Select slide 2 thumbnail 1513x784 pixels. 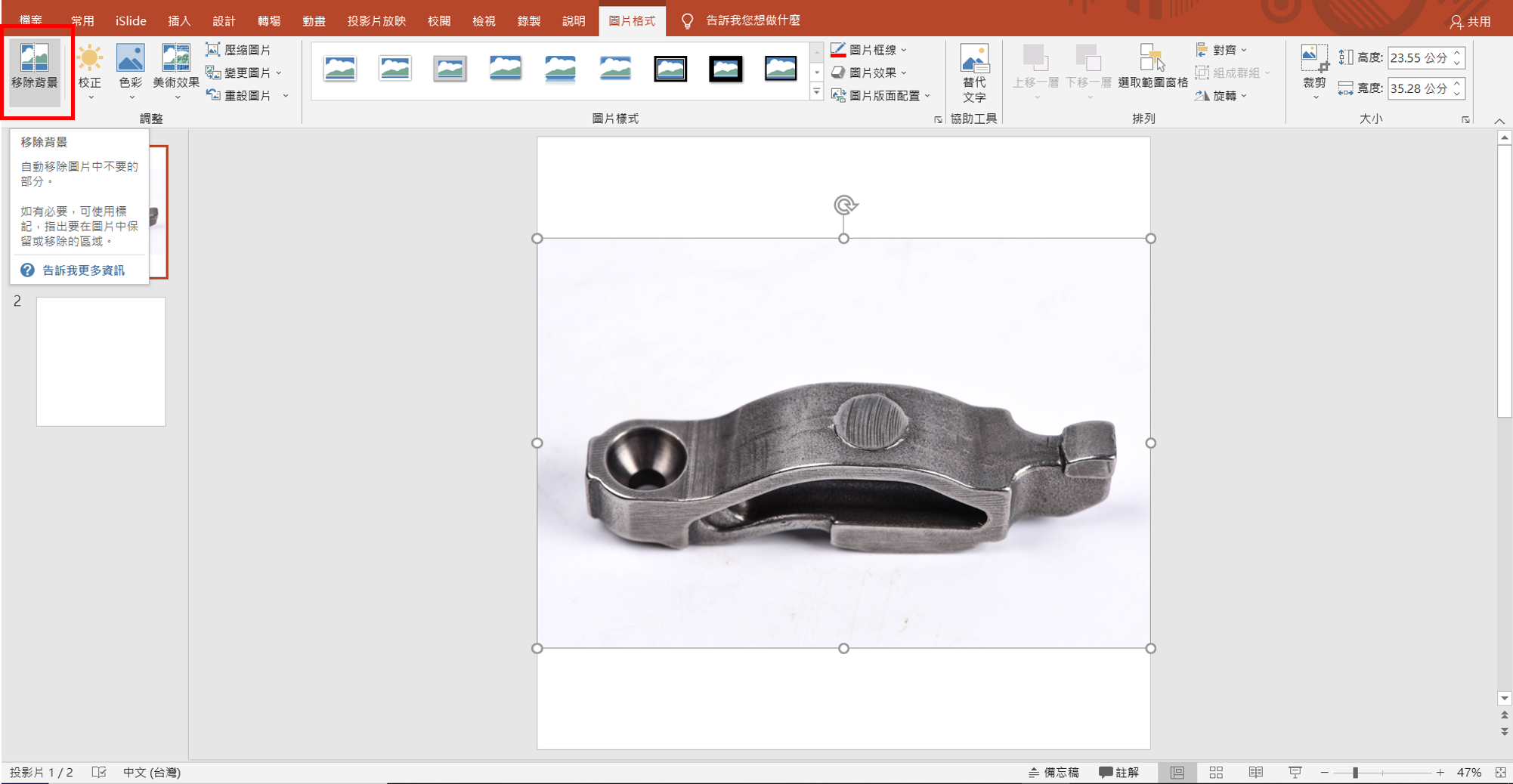pos(101,361)
